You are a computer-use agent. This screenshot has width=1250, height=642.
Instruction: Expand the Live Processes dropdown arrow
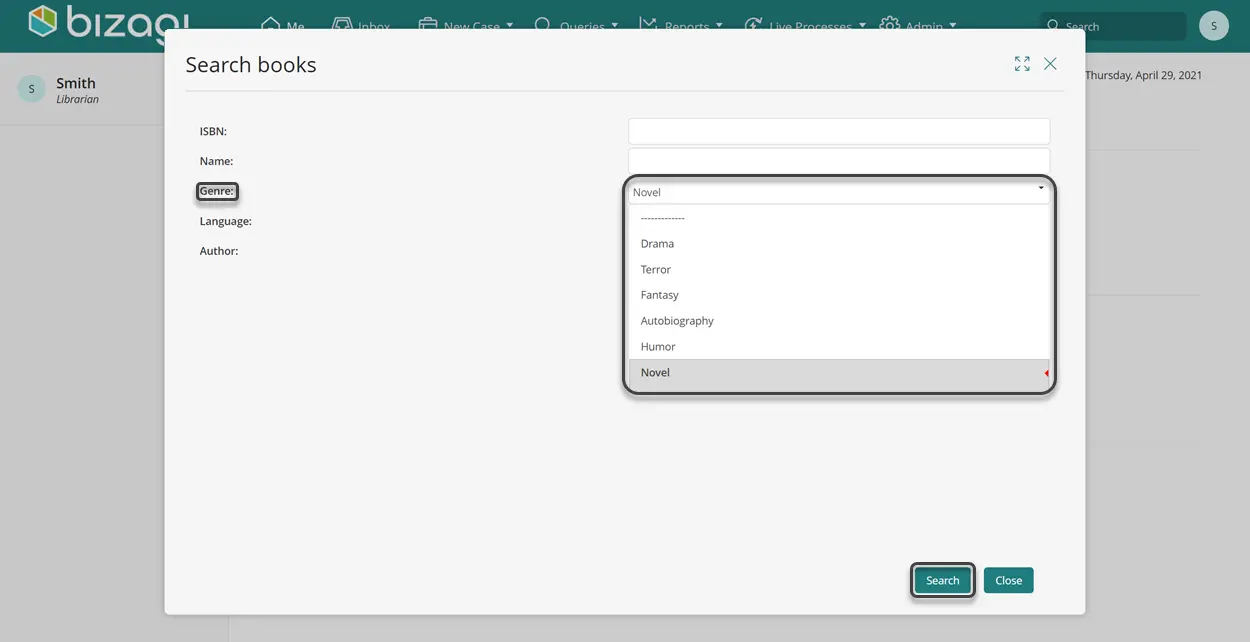coord(862,26)
